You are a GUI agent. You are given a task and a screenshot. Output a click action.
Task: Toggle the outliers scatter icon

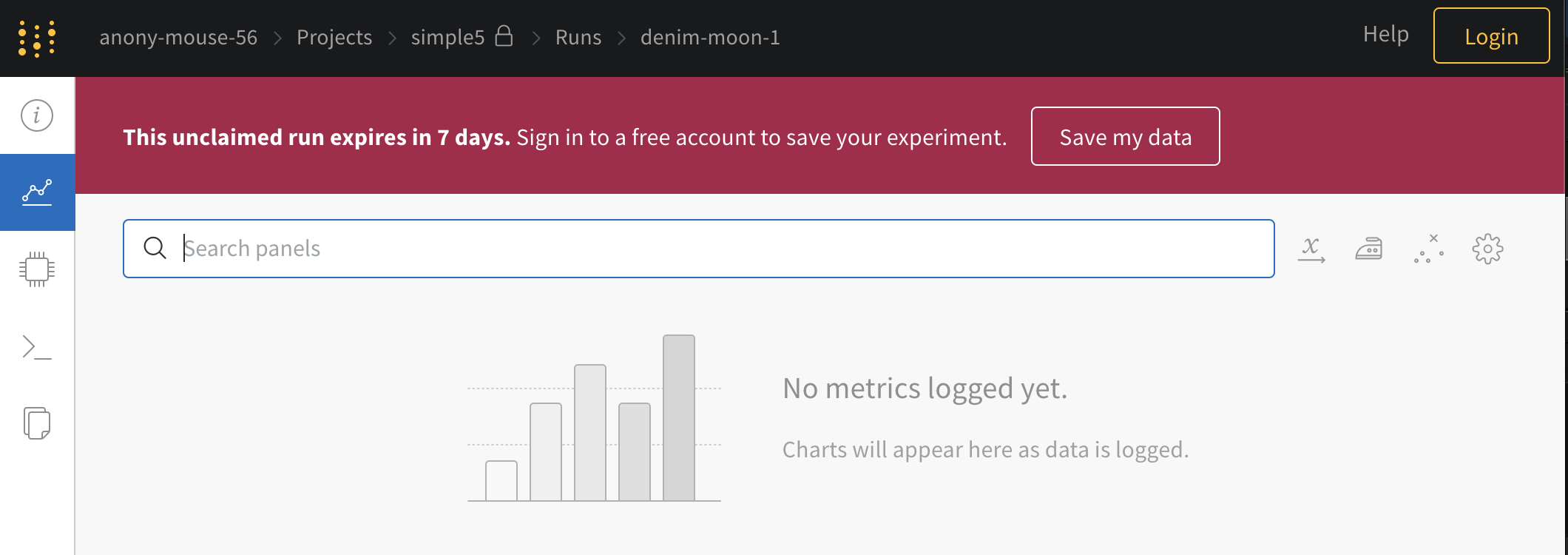click(x=1429, y=249)
